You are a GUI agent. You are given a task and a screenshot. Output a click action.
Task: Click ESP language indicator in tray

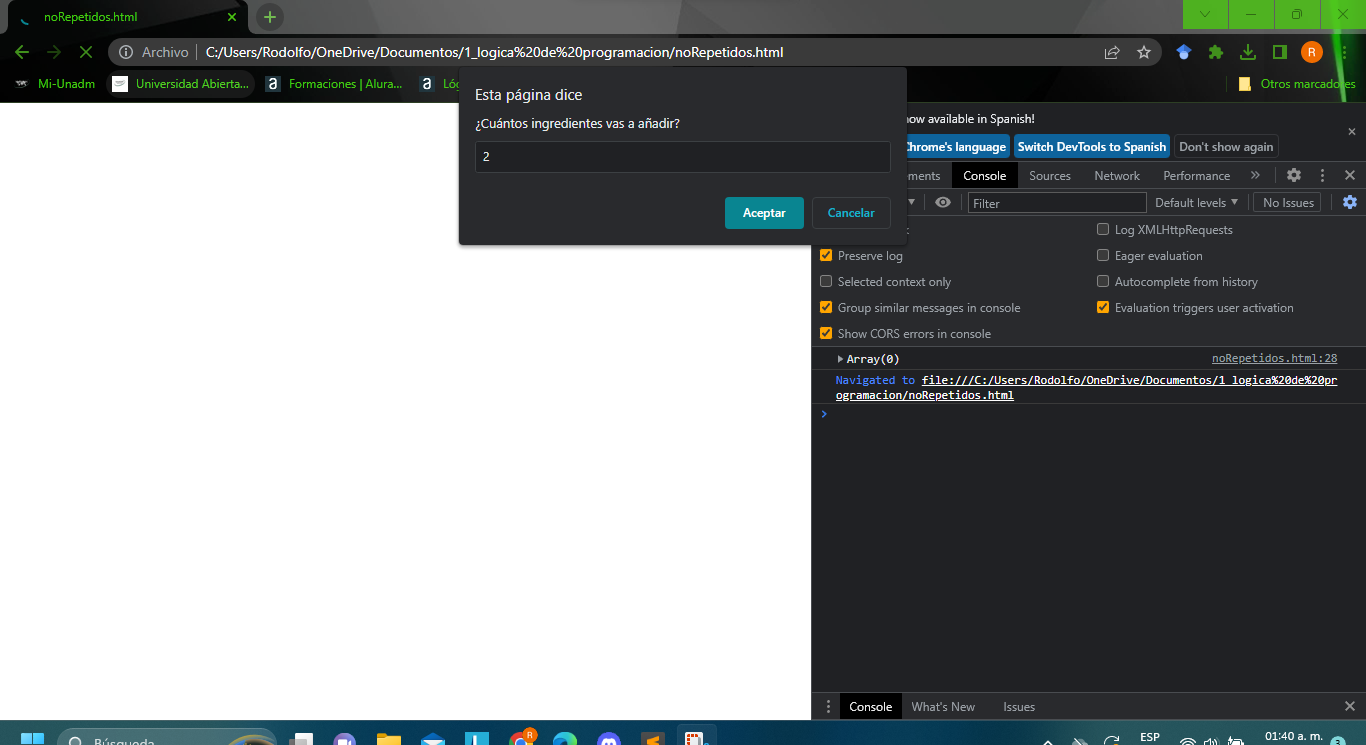coord(1150,737)
